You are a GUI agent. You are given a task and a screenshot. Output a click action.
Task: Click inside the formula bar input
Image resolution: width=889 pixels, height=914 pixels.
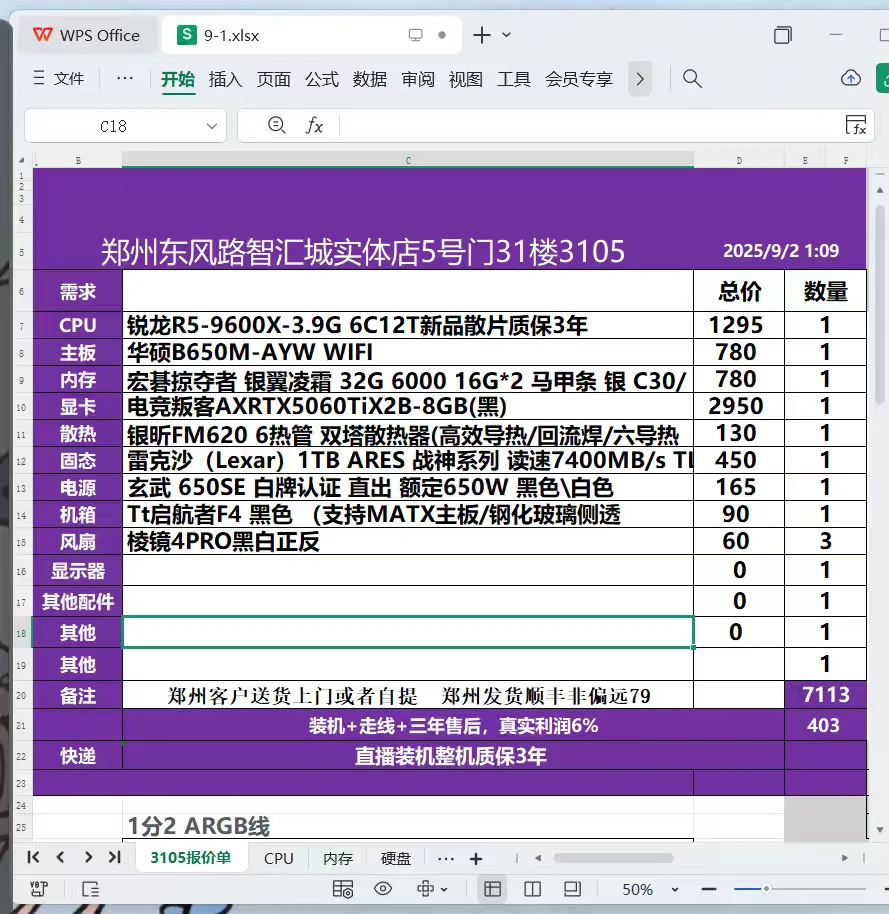589,125
